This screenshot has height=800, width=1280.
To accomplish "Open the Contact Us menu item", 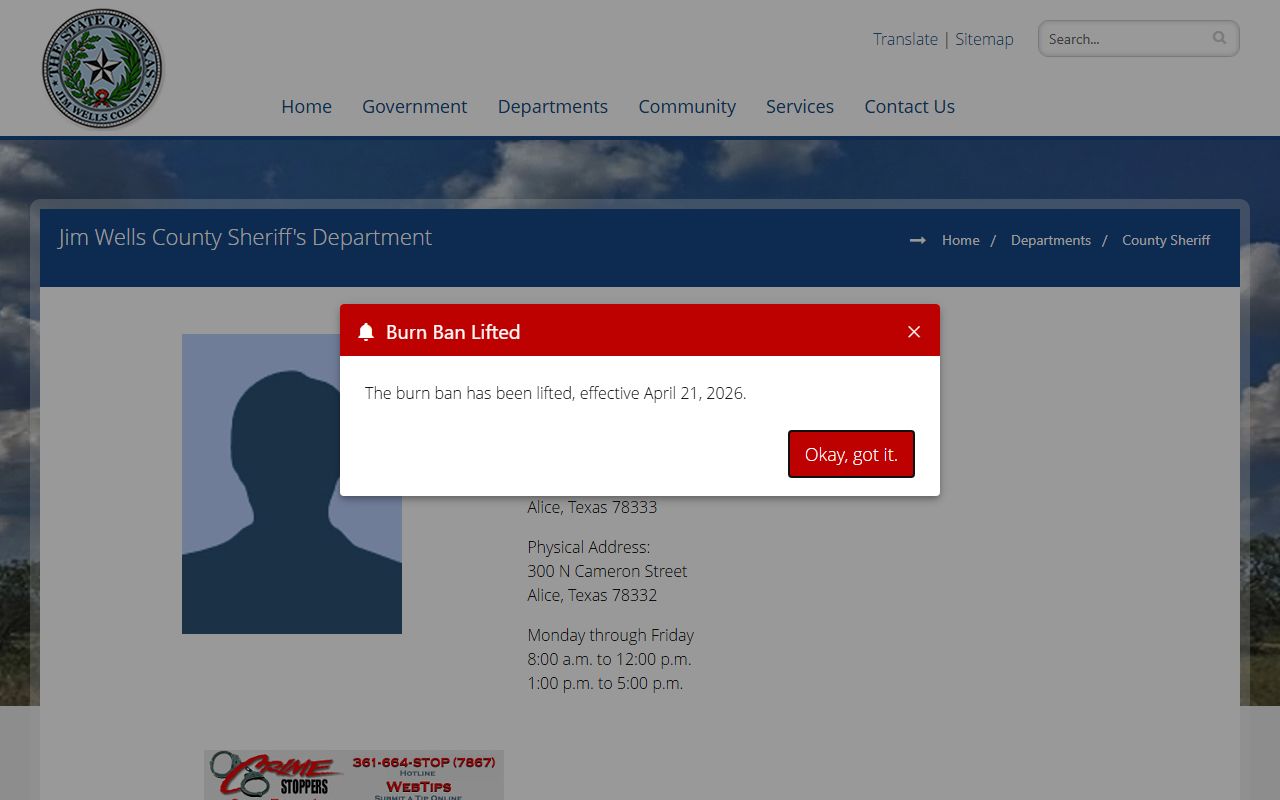I will tap(909, 106).
